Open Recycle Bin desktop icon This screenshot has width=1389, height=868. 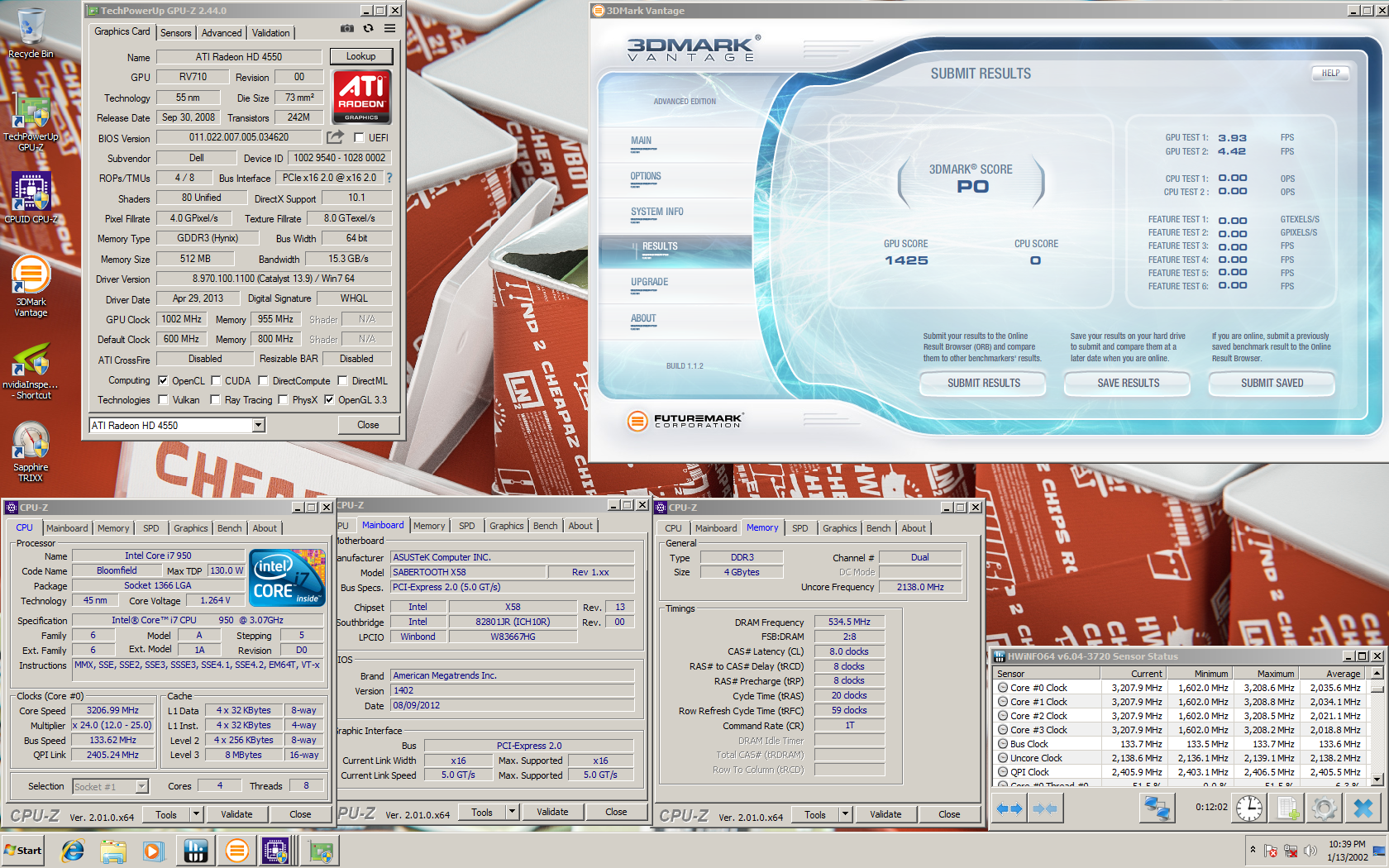coord(31,33)
